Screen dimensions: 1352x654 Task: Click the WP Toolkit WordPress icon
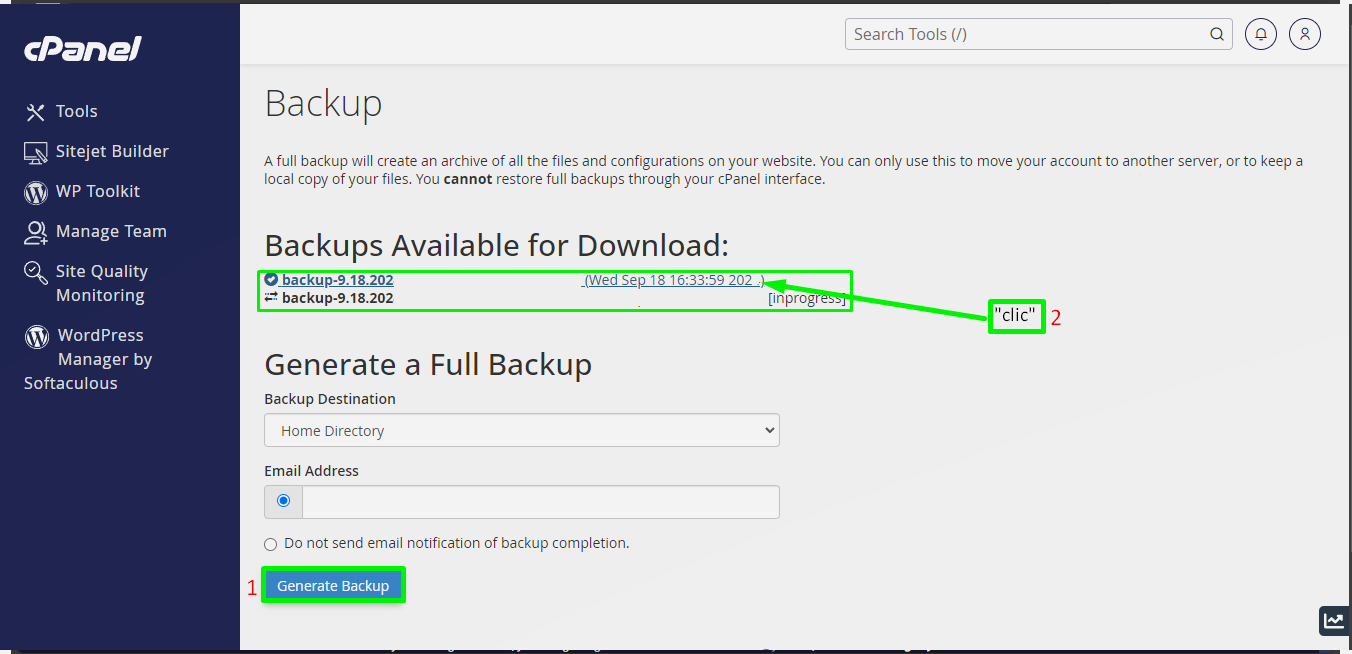34,191
